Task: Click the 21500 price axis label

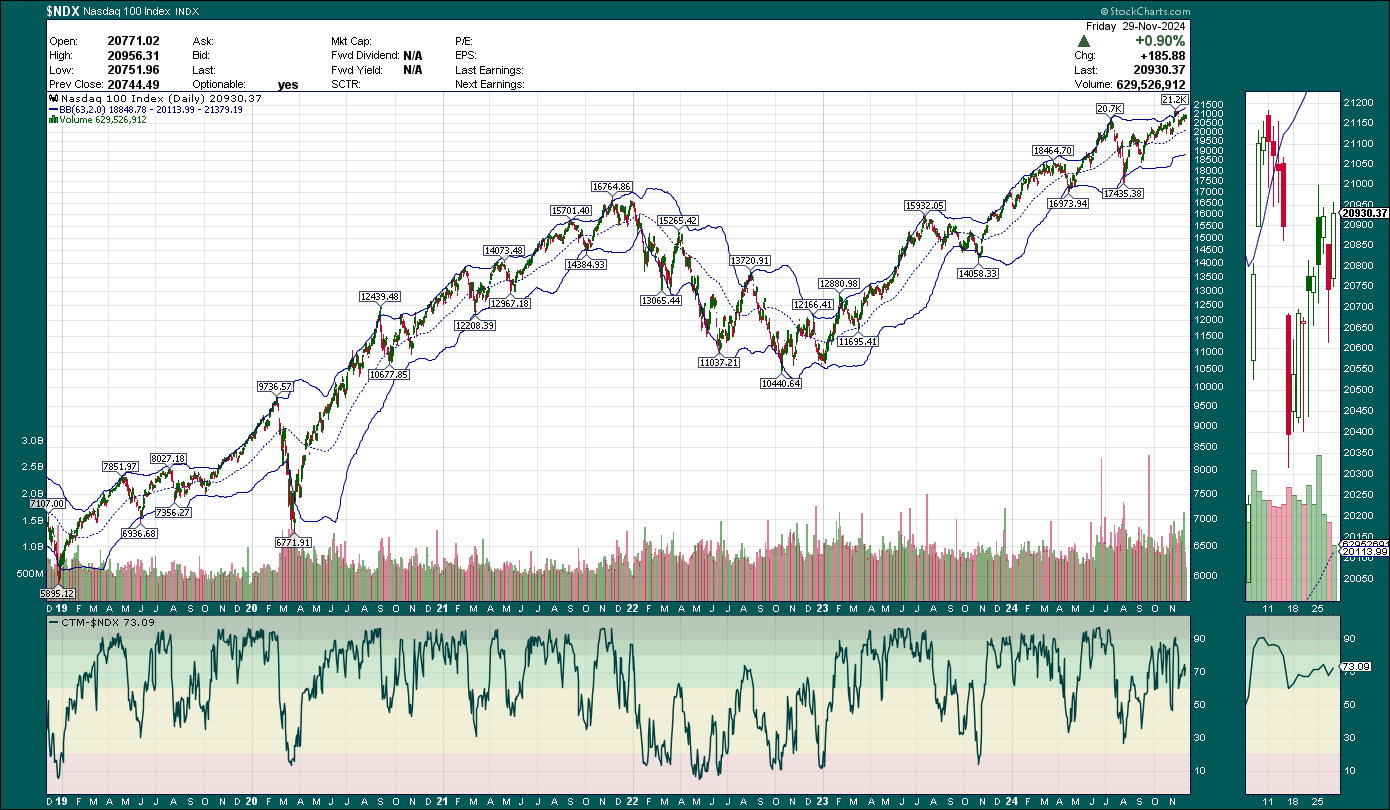Action: click(x=1211, y=104)
